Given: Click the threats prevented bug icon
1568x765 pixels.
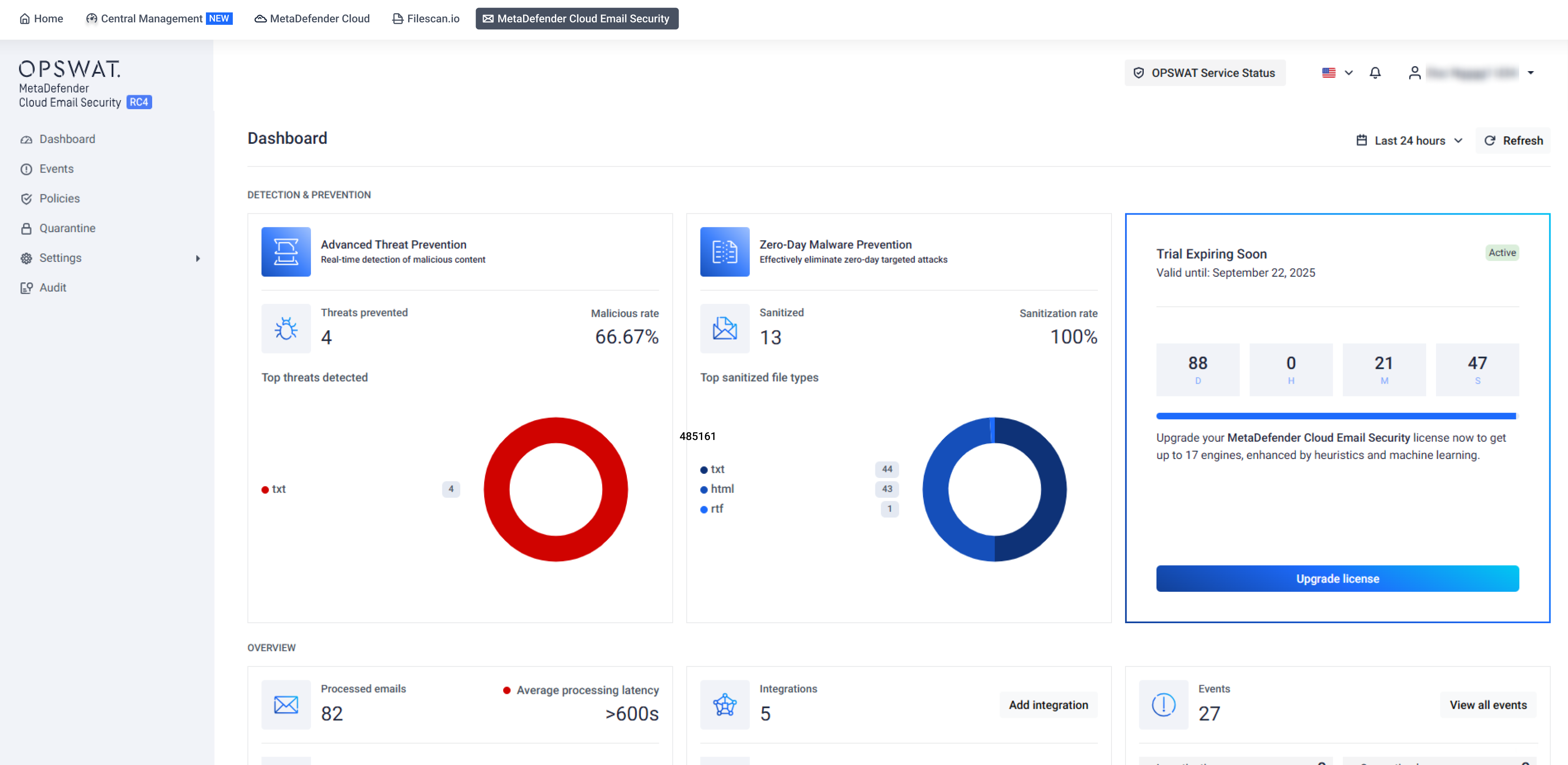Looking at the screenshot, I should [x=285, y=329].
